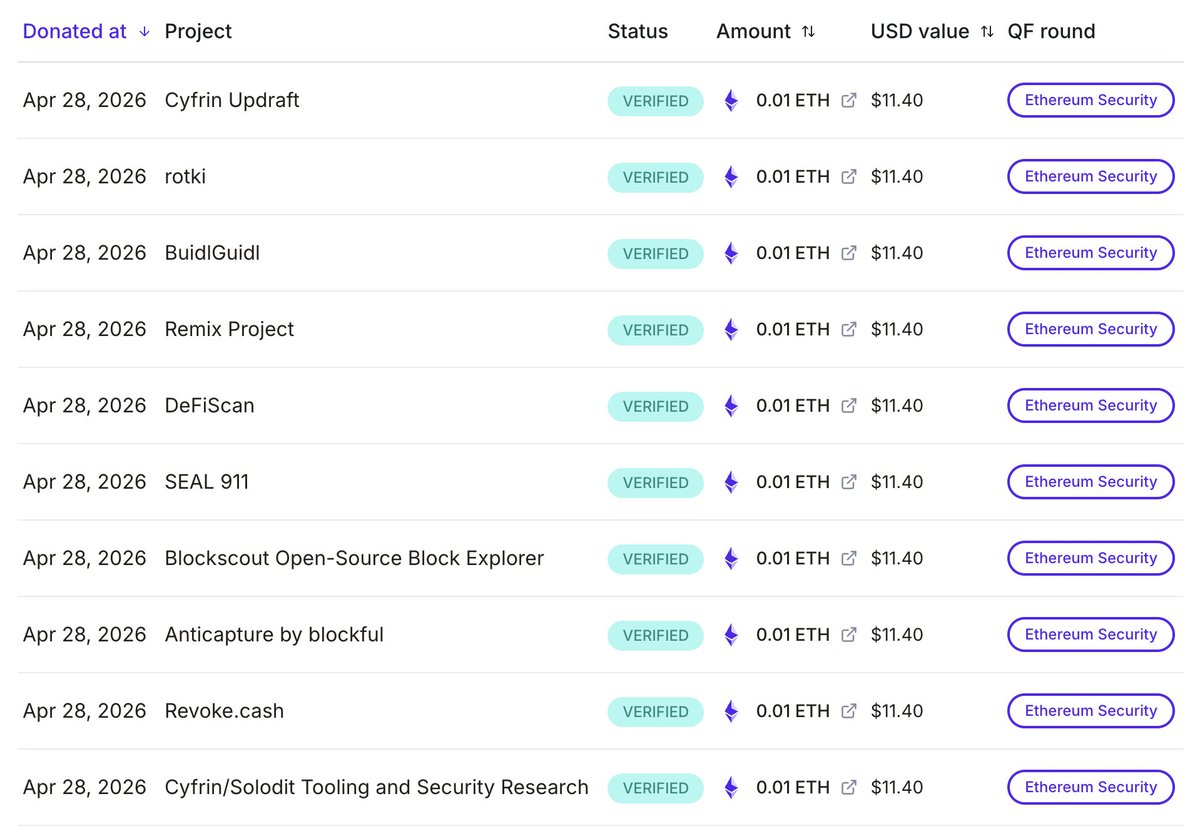The height and width of the screenshot is (836, 1200).
Task: Click Ethereum logo in SEAL 911 row
Action: click(x=731, y=482)
